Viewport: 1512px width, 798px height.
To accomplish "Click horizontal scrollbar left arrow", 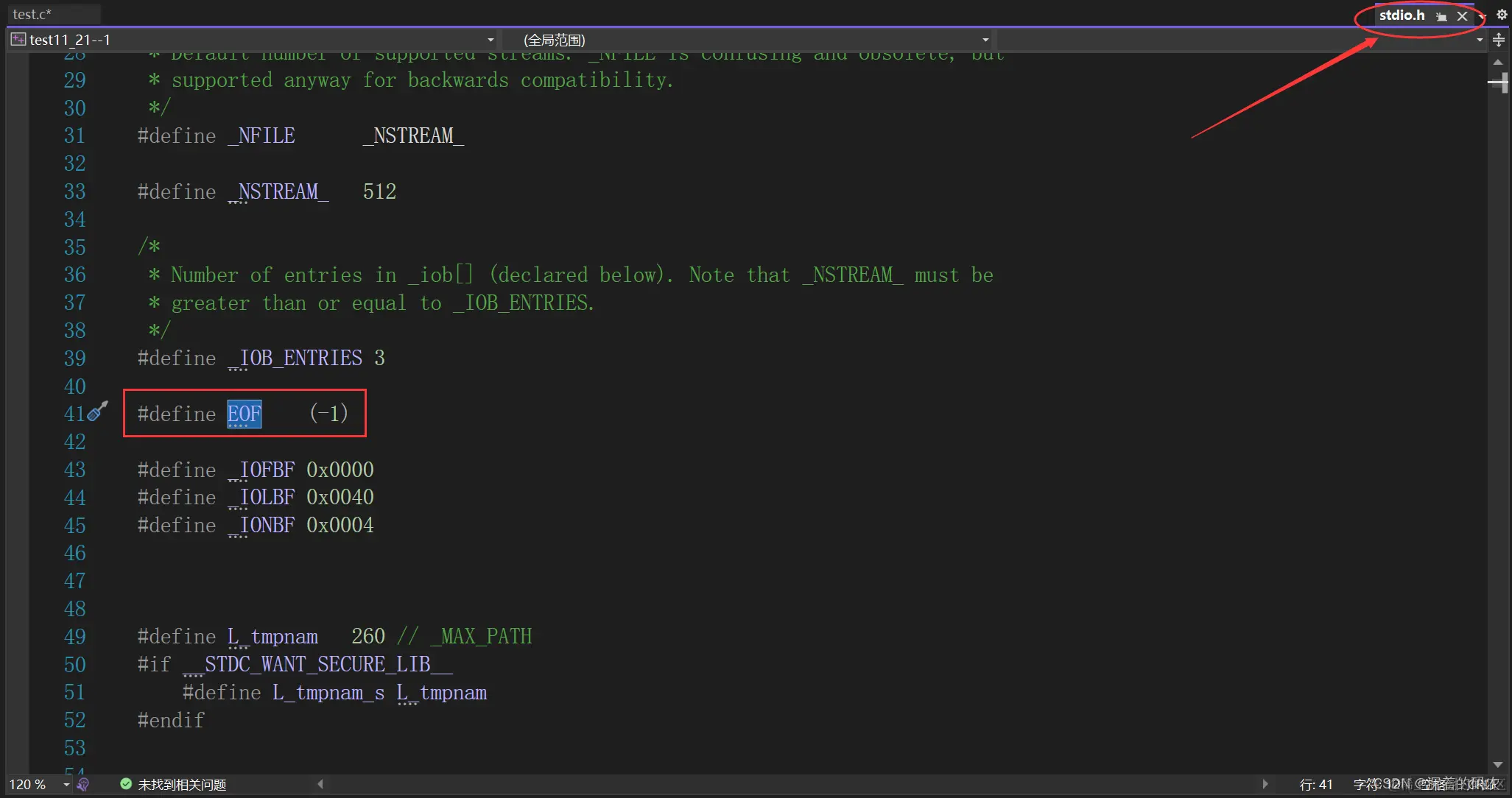I will [x=320, y=784].
